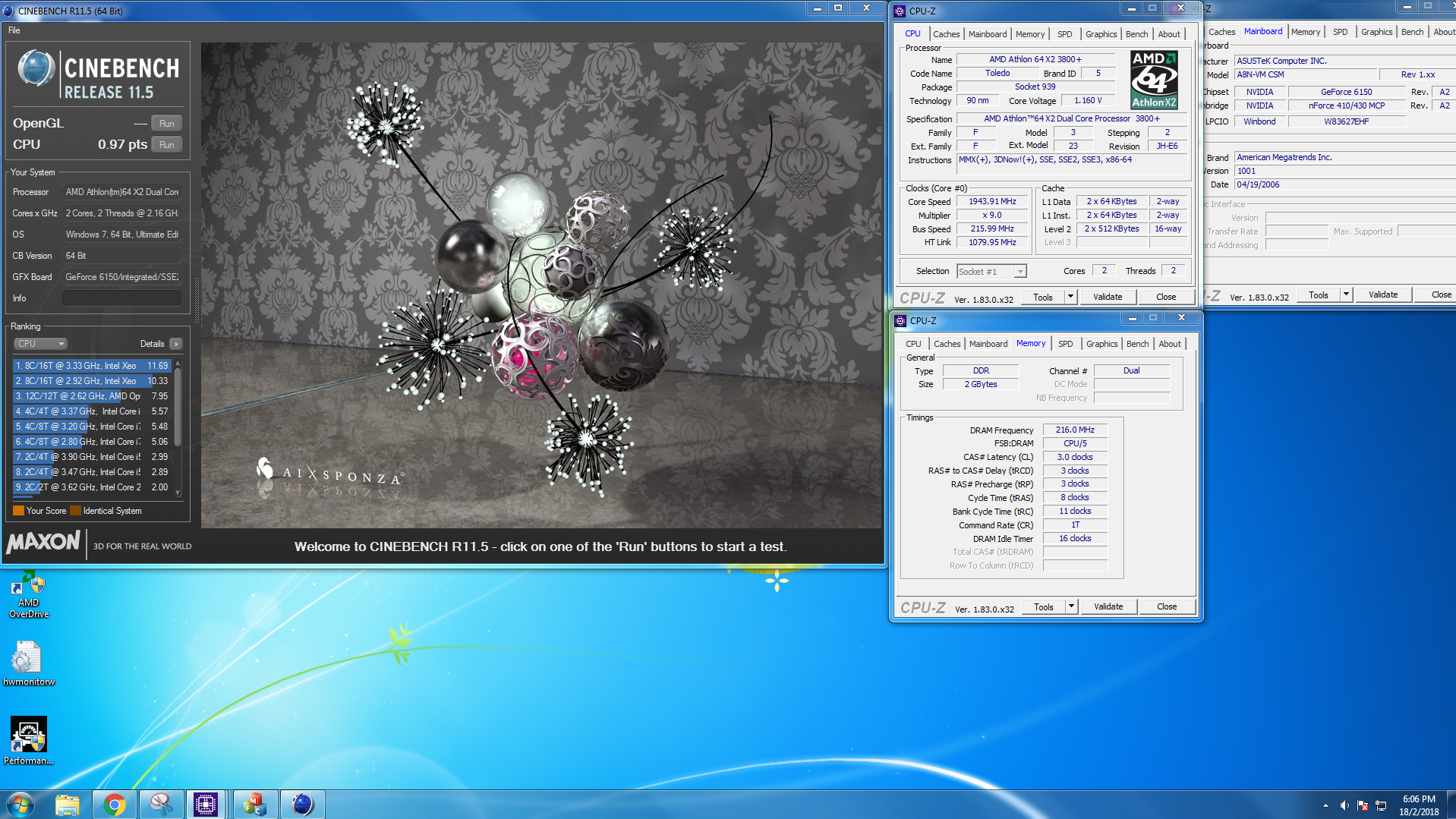Select ranking row 9 with score 2.00

click(92, 487)
